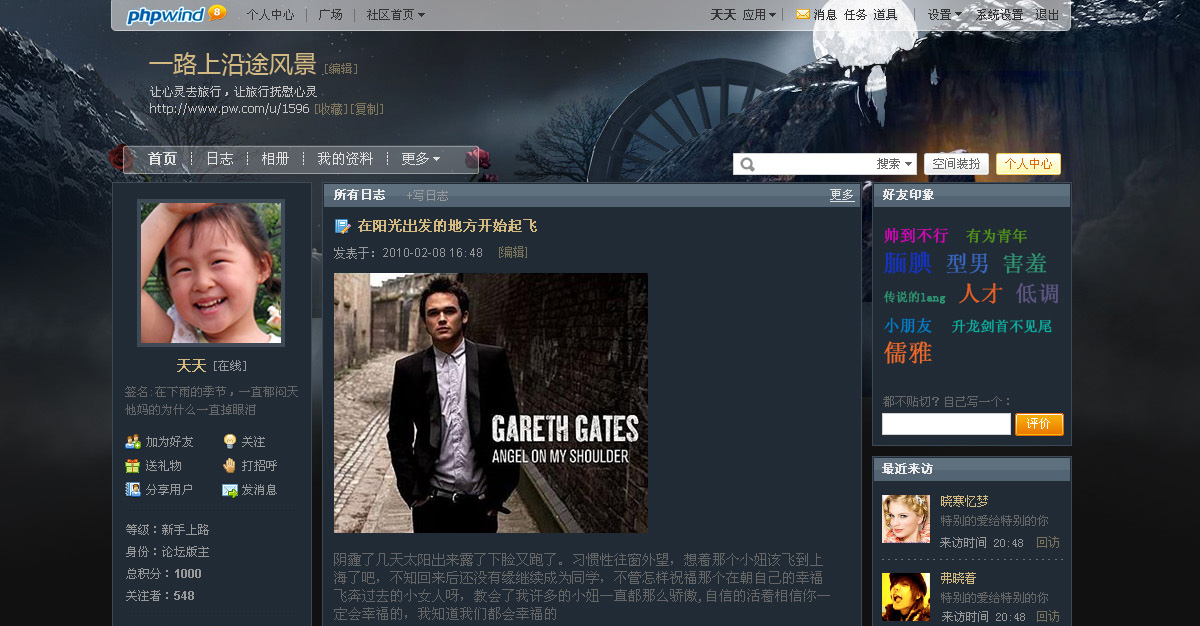The image size is (1200, 626).
Task: Click 晓寒忆梦's visitor avatar
Action: 906,519
